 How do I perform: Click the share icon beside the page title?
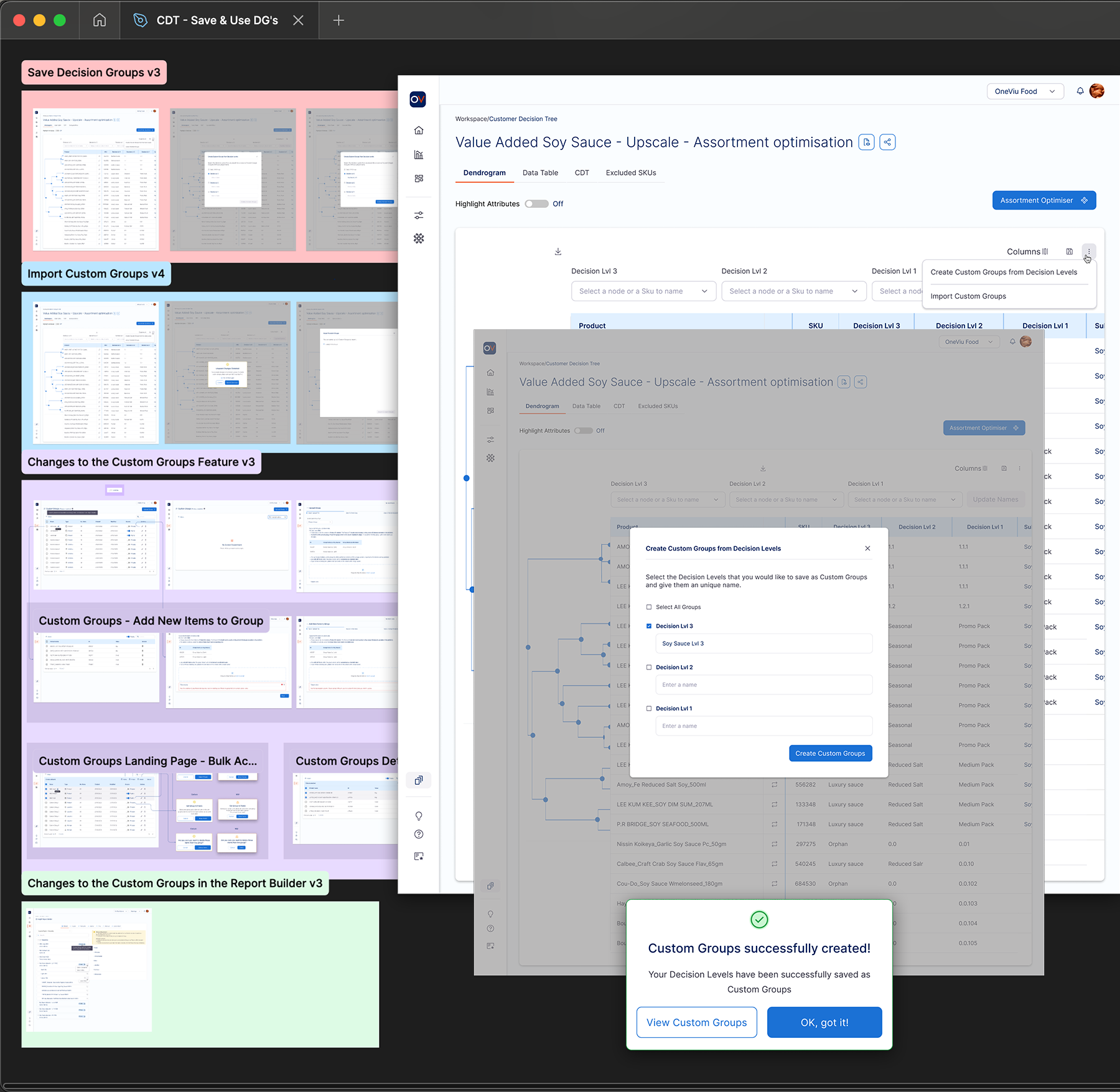pos(887,142)
